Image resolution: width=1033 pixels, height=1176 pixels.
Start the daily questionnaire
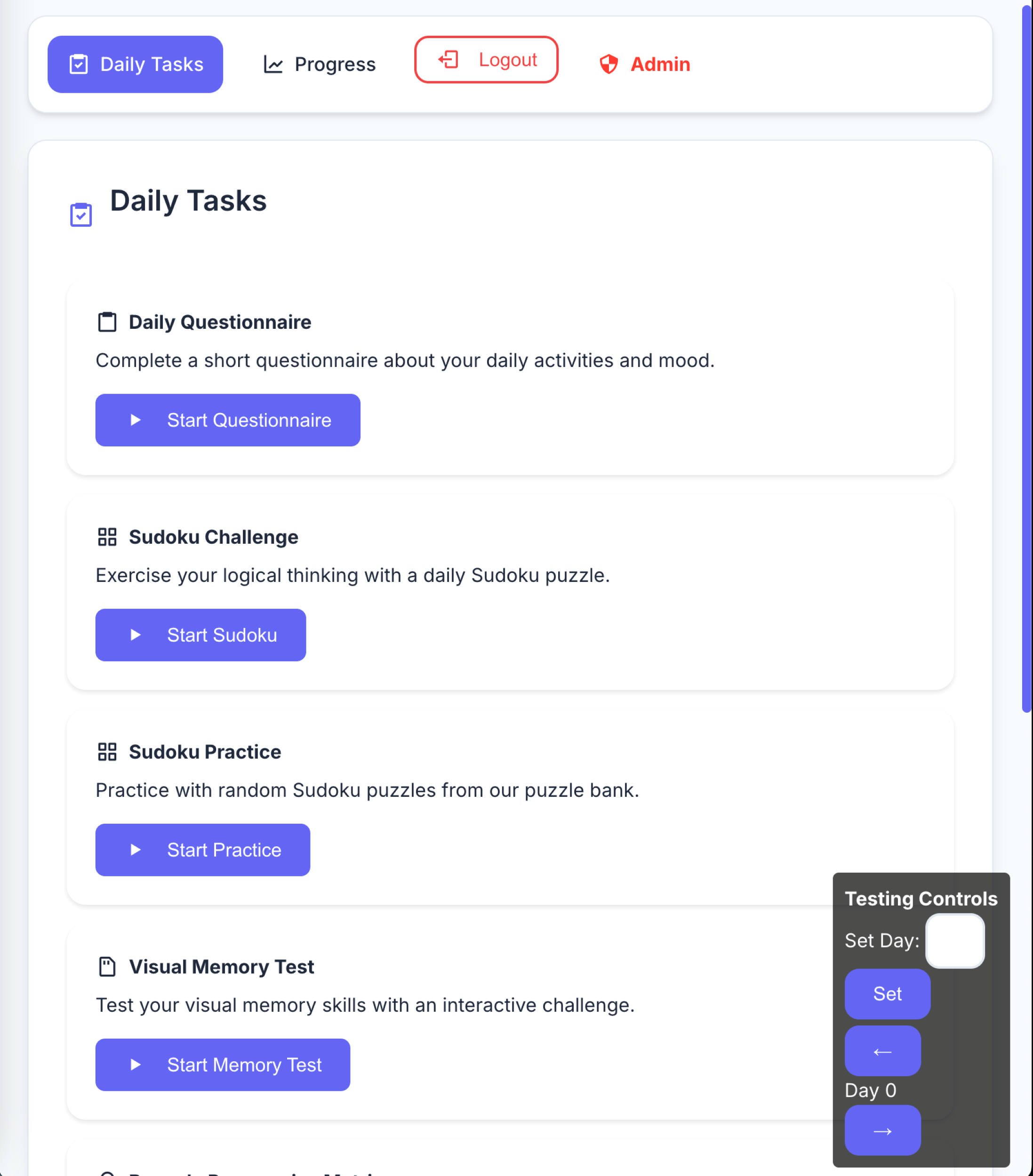pyautogui.click(x=228, y=420)
